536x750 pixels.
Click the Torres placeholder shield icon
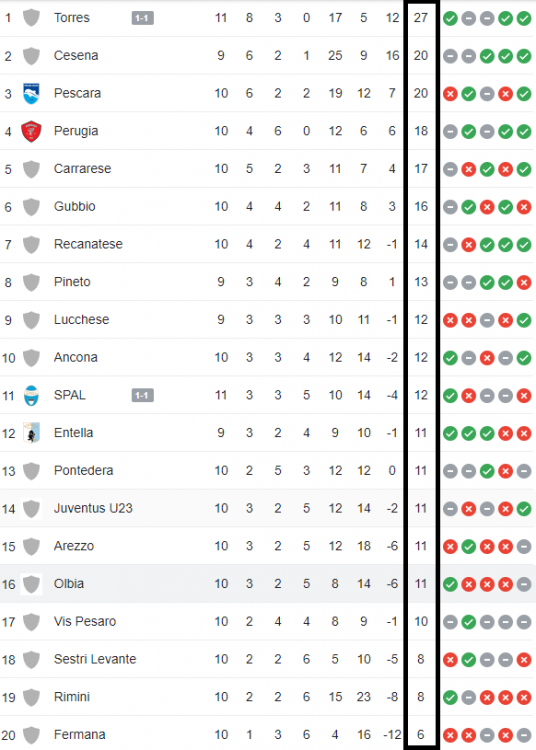tap(31, 18)
